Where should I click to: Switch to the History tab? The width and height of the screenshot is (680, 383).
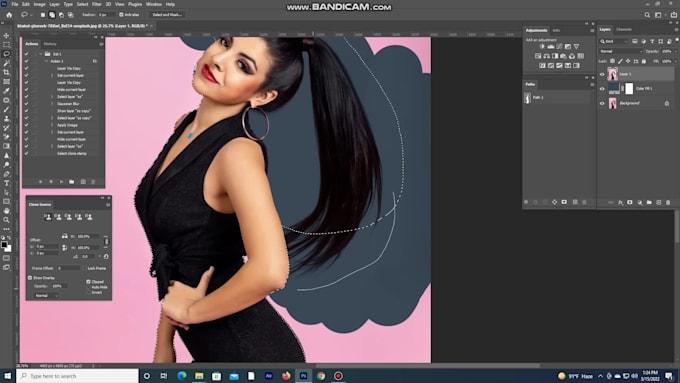[50, 44]
